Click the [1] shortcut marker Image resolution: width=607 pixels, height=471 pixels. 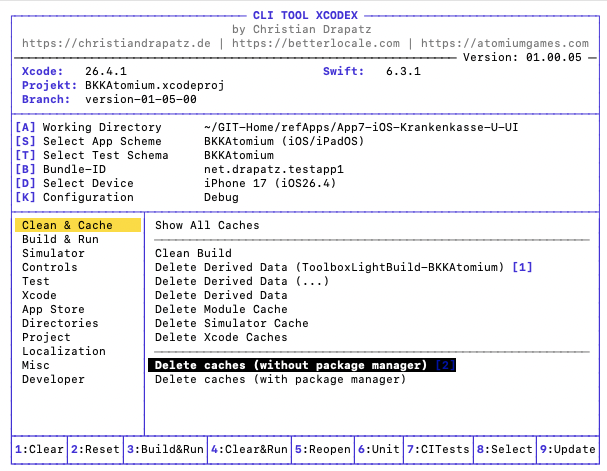[522, 267]
